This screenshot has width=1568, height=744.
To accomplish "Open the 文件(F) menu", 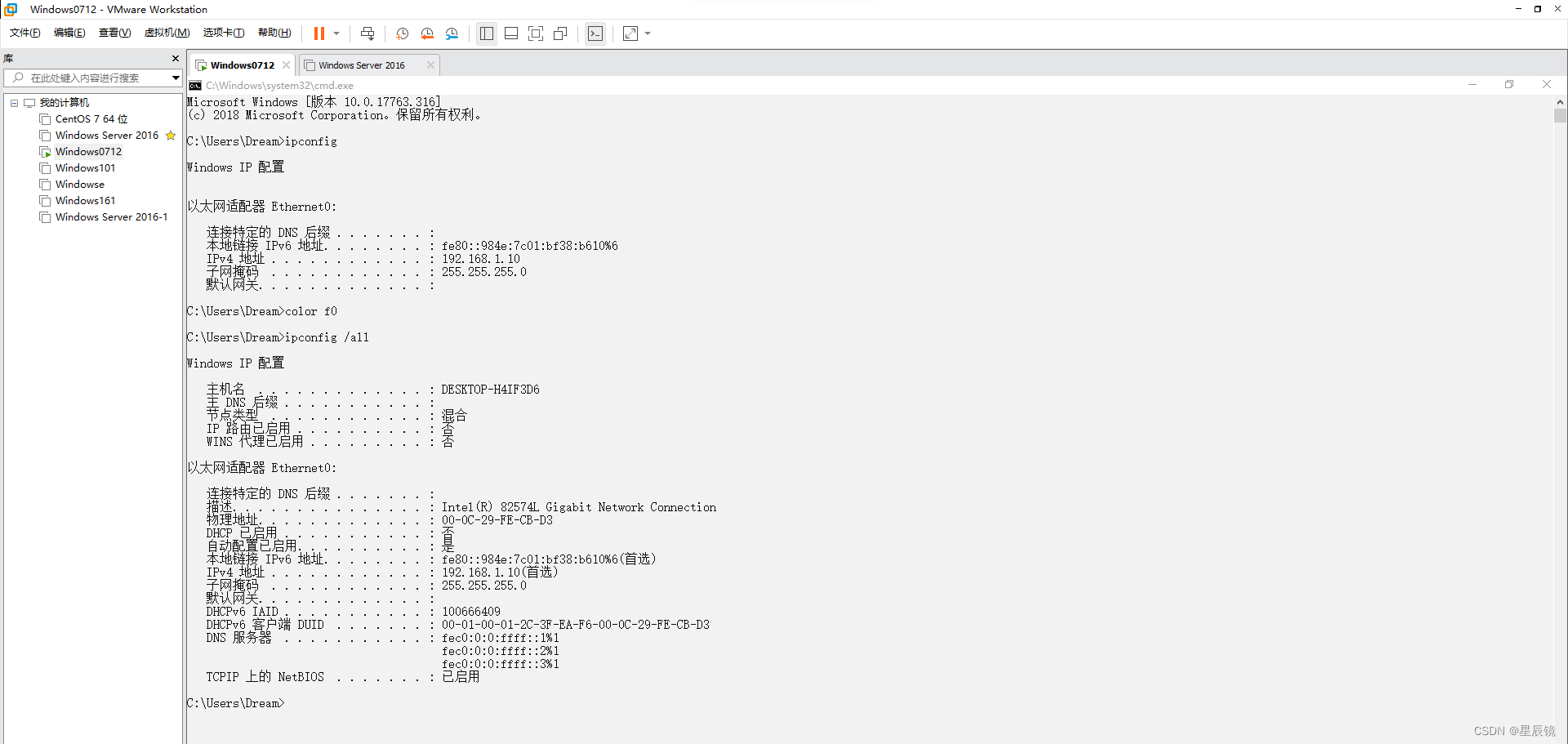I will [x=24, y=33].
